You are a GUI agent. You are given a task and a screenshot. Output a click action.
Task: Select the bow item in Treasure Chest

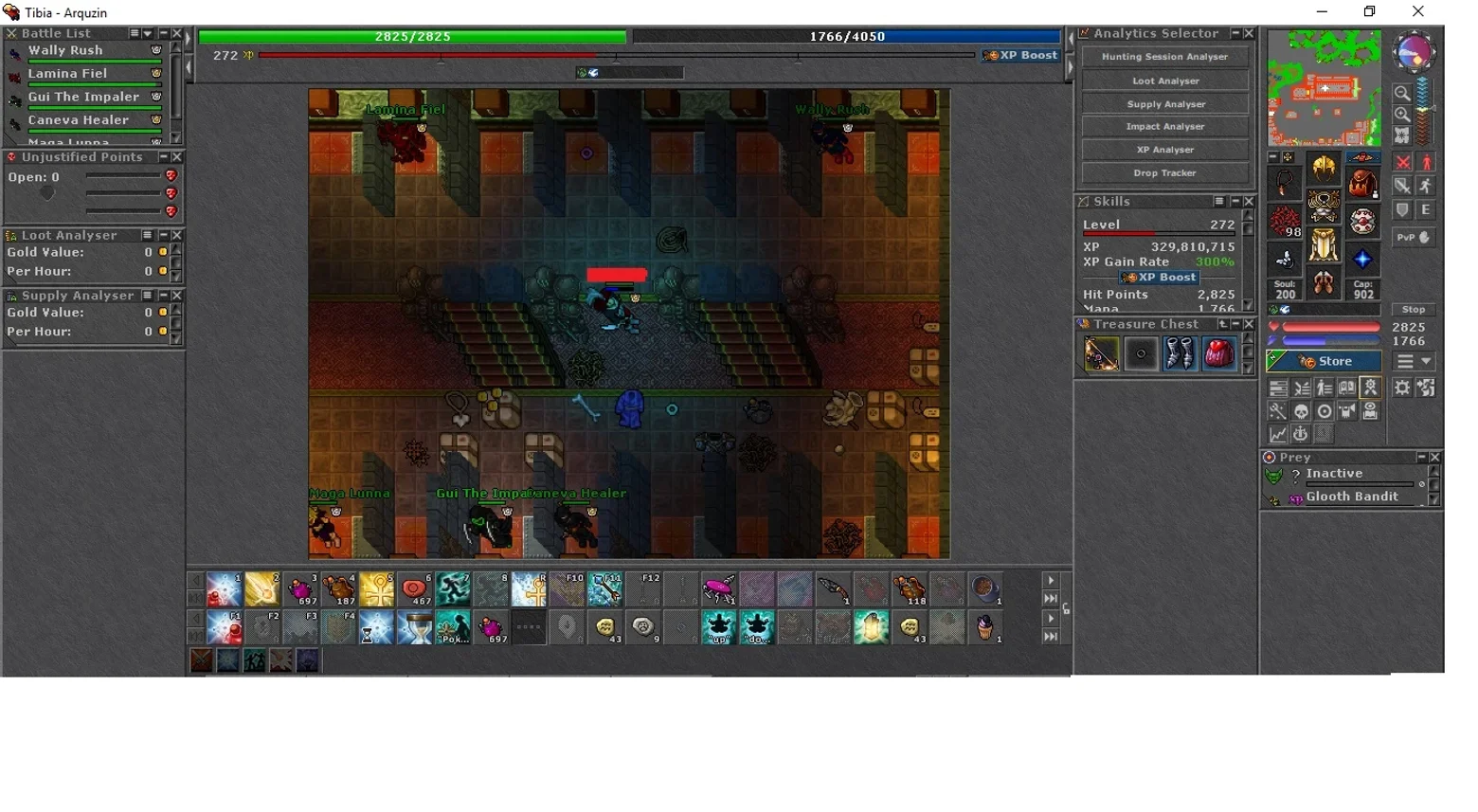[x=1102, y=354]
